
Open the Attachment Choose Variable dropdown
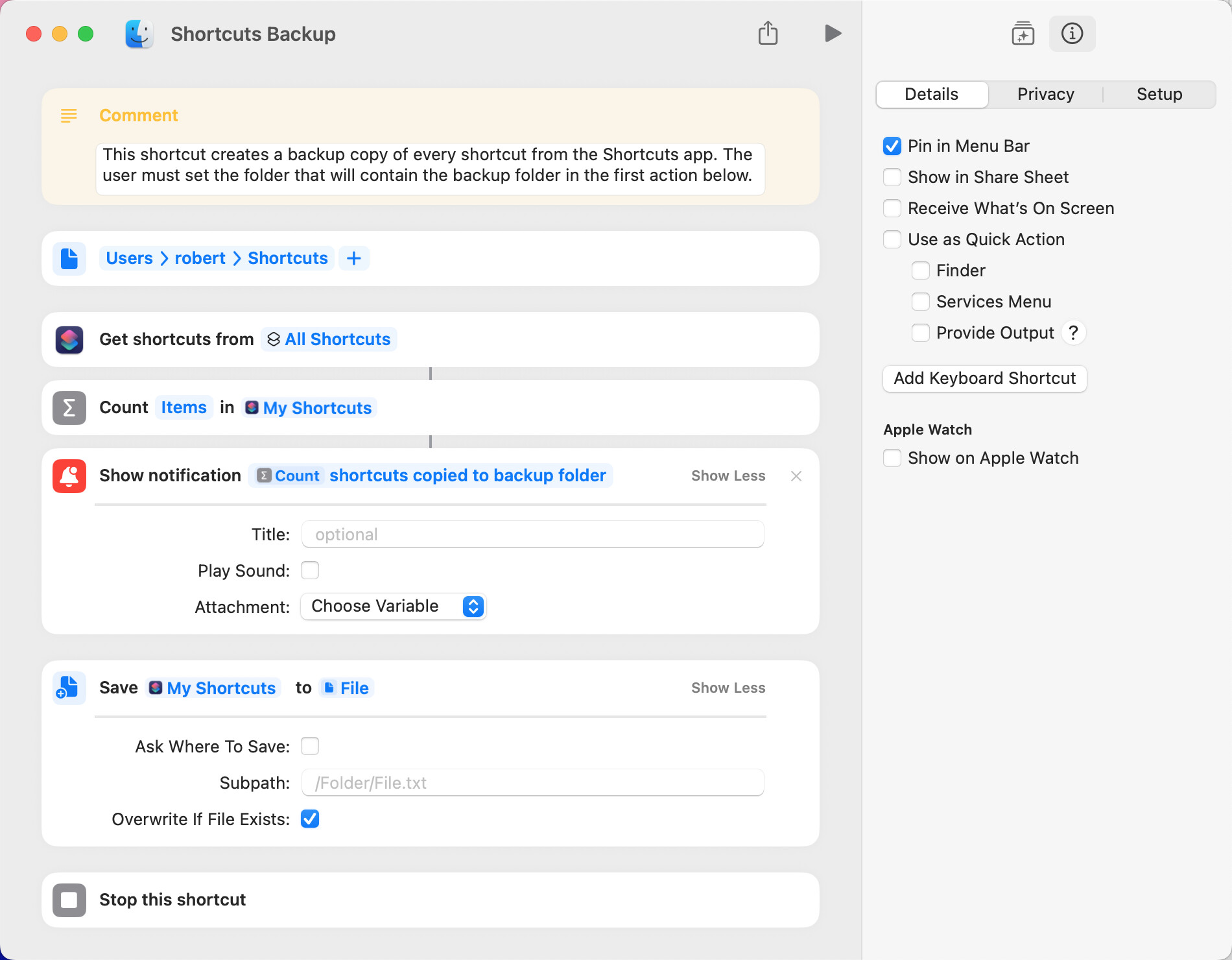[394, 606]
